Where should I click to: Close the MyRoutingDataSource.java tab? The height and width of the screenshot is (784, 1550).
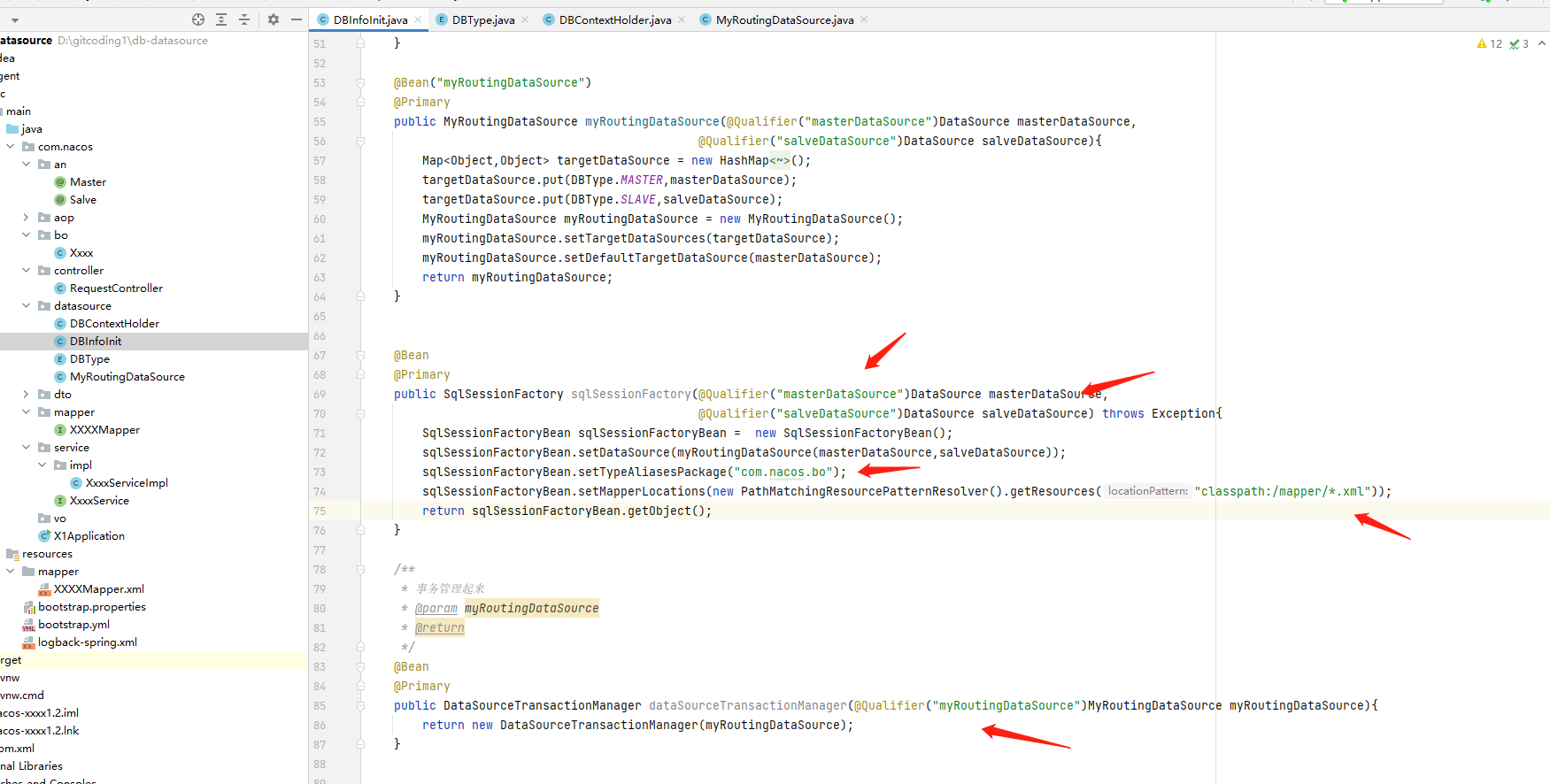click(864, 19)
